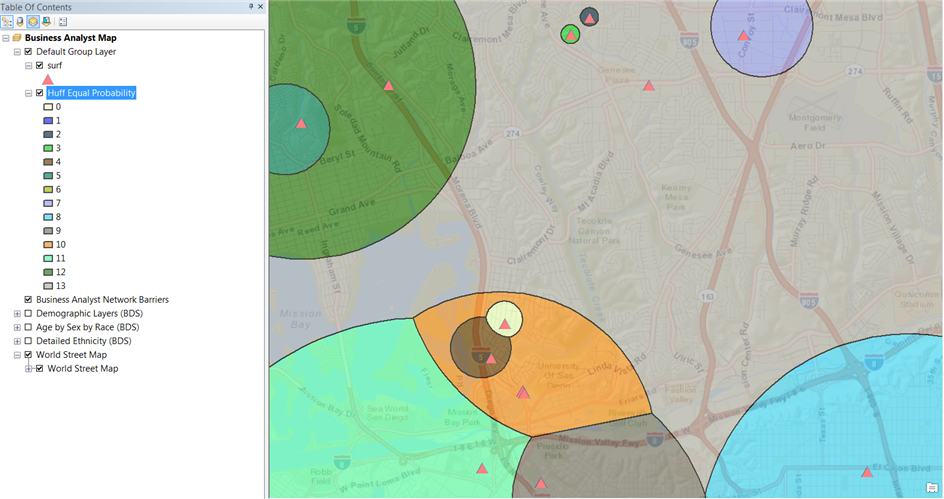This screenshot has width=944, height=499.
Task: Click the triangle marker in orange zone
Action: pos(522,393)
